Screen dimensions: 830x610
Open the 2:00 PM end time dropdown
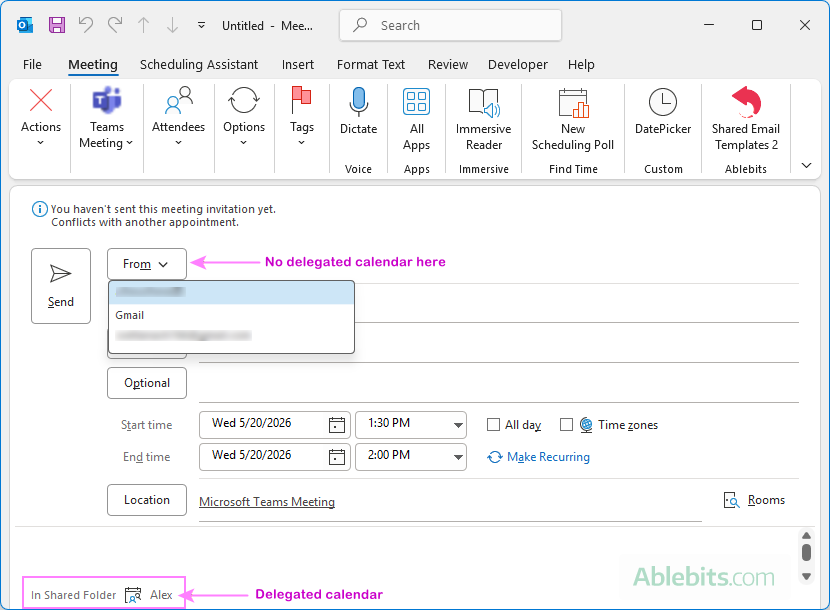458,457
